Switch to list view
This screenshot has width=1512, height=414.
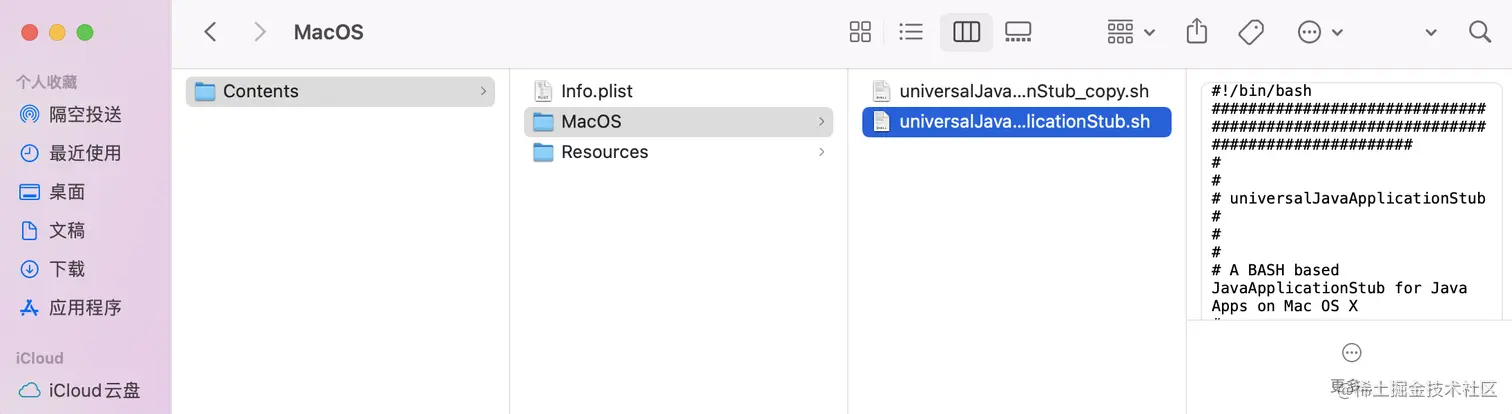pyautogui.click(x=911, y=32)
